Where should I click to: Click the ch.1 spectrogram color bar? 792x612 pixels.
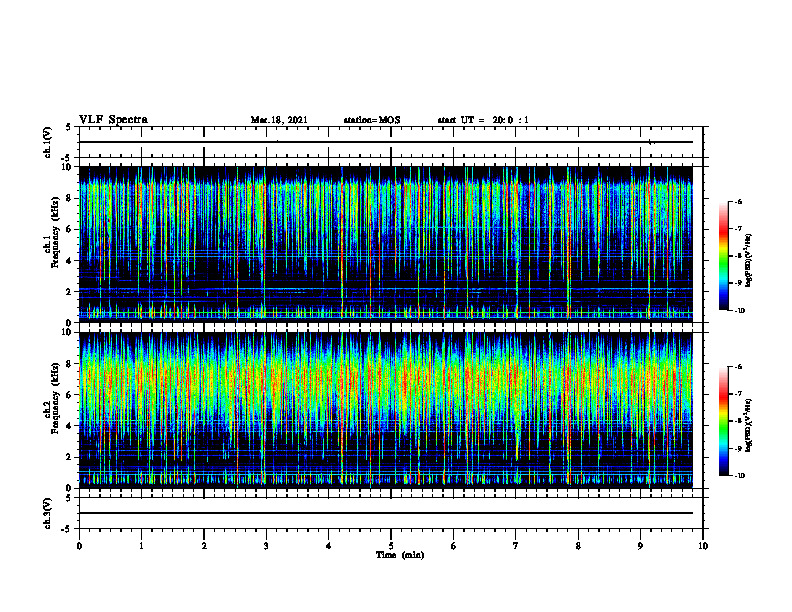point(724,256)
